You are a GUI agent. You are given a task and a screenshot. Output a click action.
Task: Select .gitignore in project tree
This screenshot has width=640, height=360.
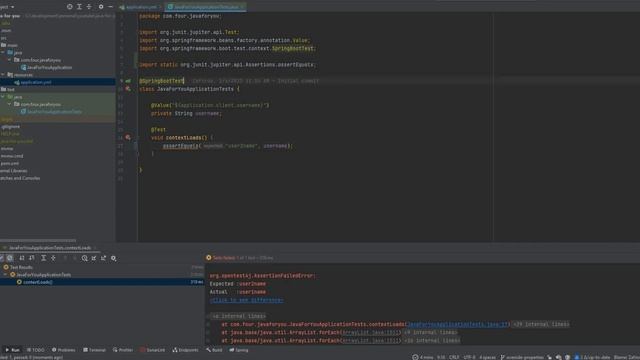[11, 127]
